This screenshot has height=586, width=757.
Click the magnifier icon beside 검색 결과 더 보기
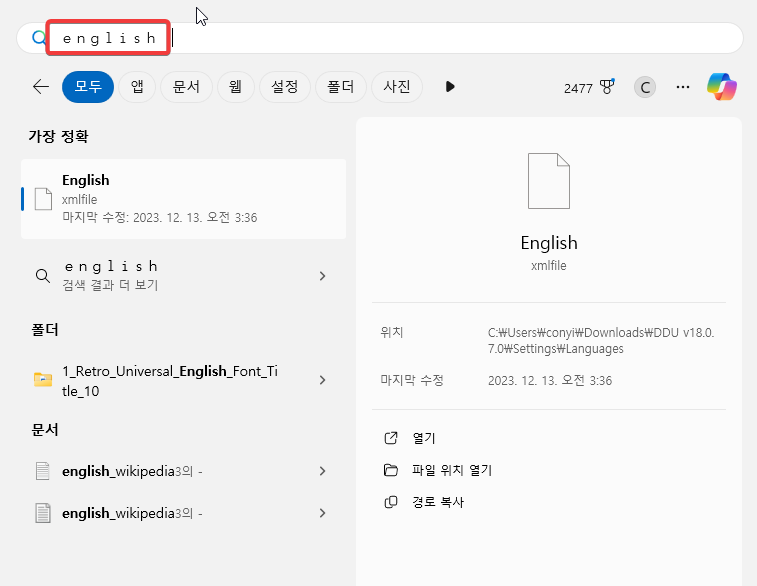[x=43, y=276]
